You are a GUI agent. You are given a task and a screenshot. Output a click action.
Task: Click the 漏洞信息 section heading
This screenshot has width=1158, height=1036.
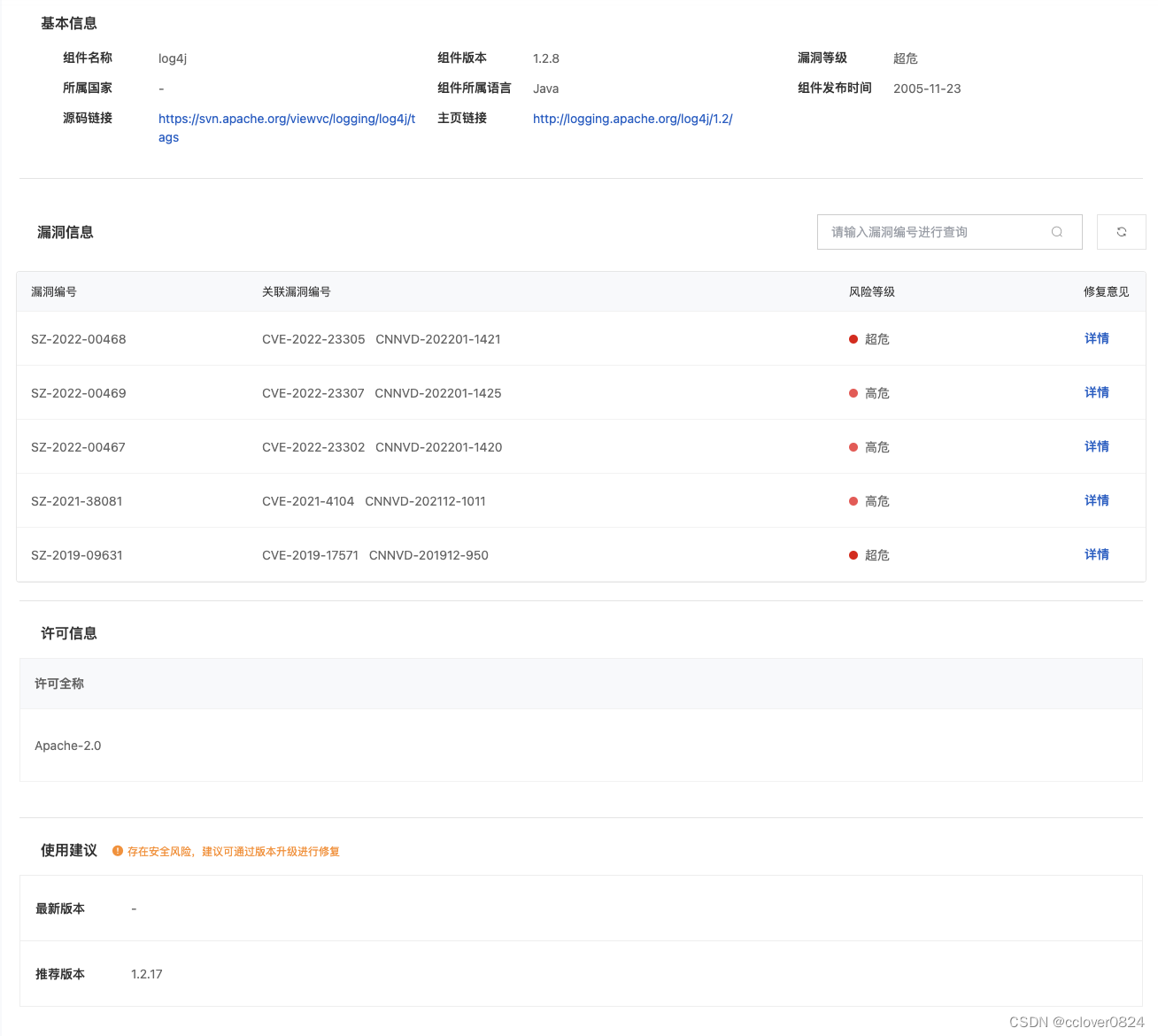point(66,232)
